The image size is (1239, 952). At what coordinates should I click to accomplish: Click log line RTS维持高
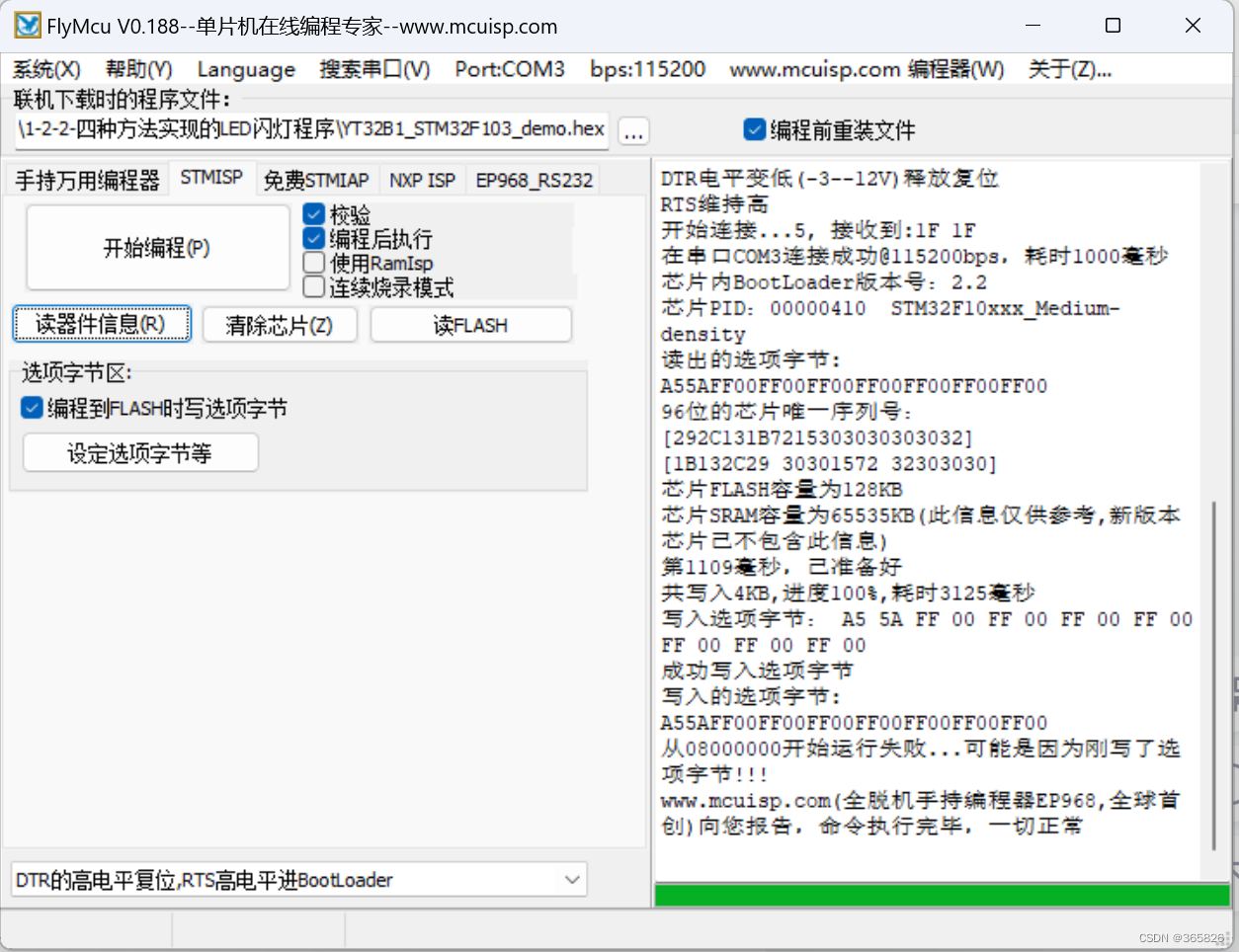[714, 204]
